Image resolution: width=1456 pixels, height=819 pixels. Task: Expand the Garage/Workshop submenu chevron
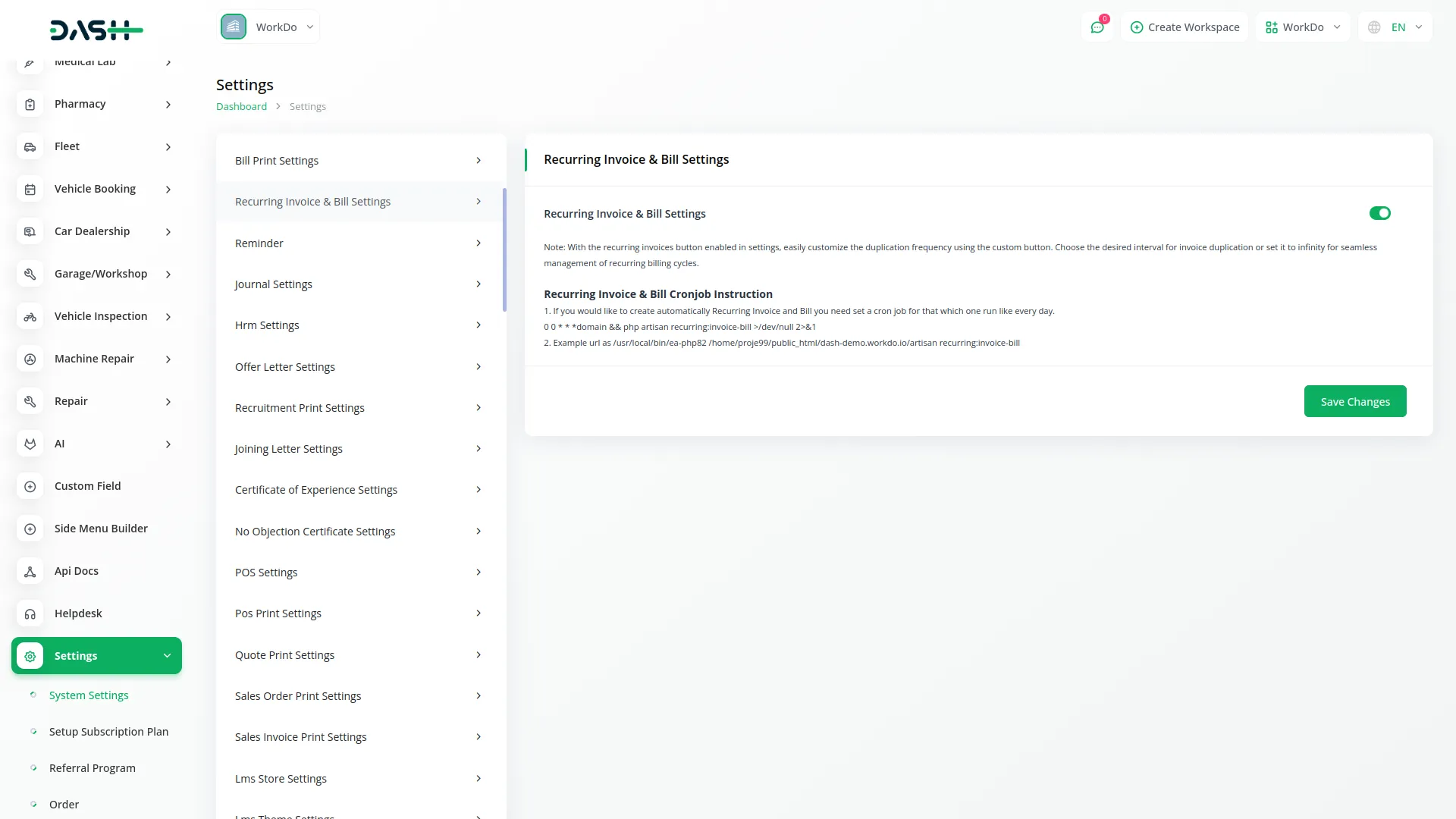[168, 275]
